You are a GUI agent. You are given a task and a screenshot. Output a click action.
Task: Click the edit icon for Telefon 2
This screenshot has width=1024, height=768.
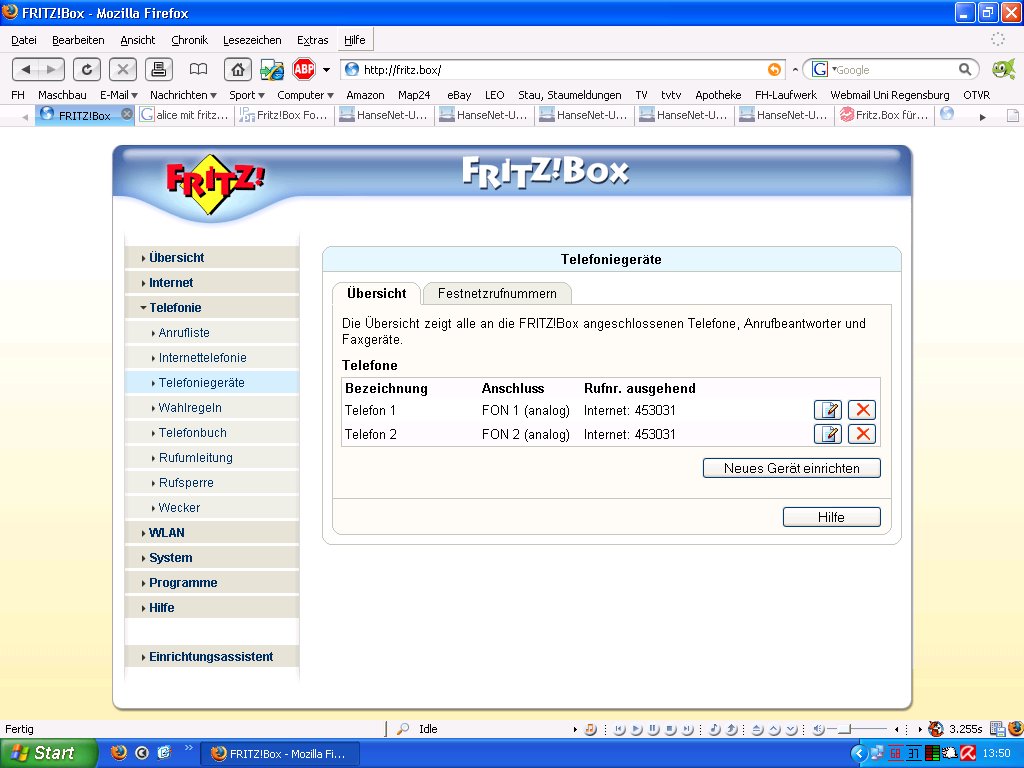[x=828, y=434]
